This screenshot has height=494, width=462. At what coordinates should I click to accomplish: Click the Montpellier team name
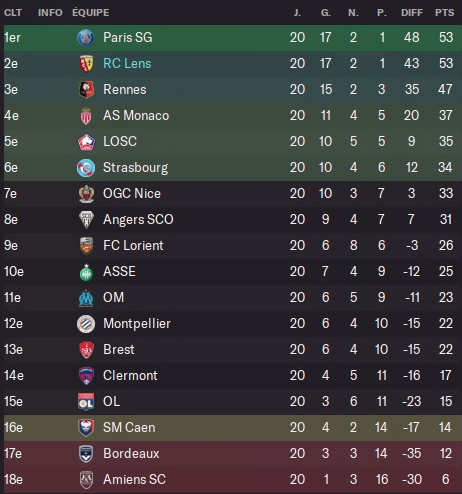pos(137,324)
